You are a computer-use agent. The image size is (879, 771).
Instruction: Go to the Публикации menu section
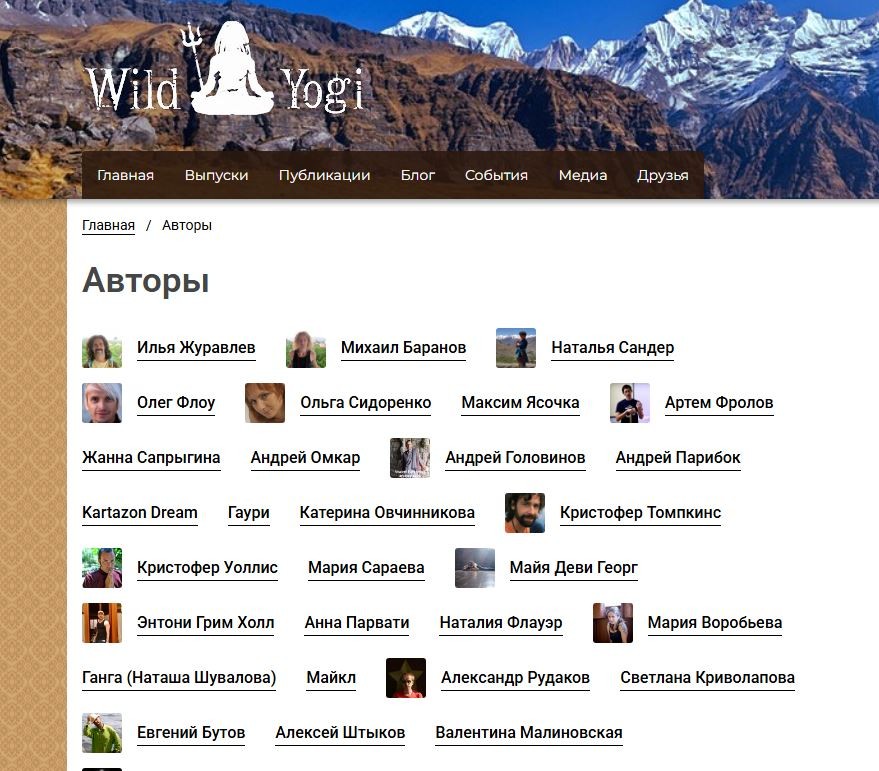[x=325, y=176]
